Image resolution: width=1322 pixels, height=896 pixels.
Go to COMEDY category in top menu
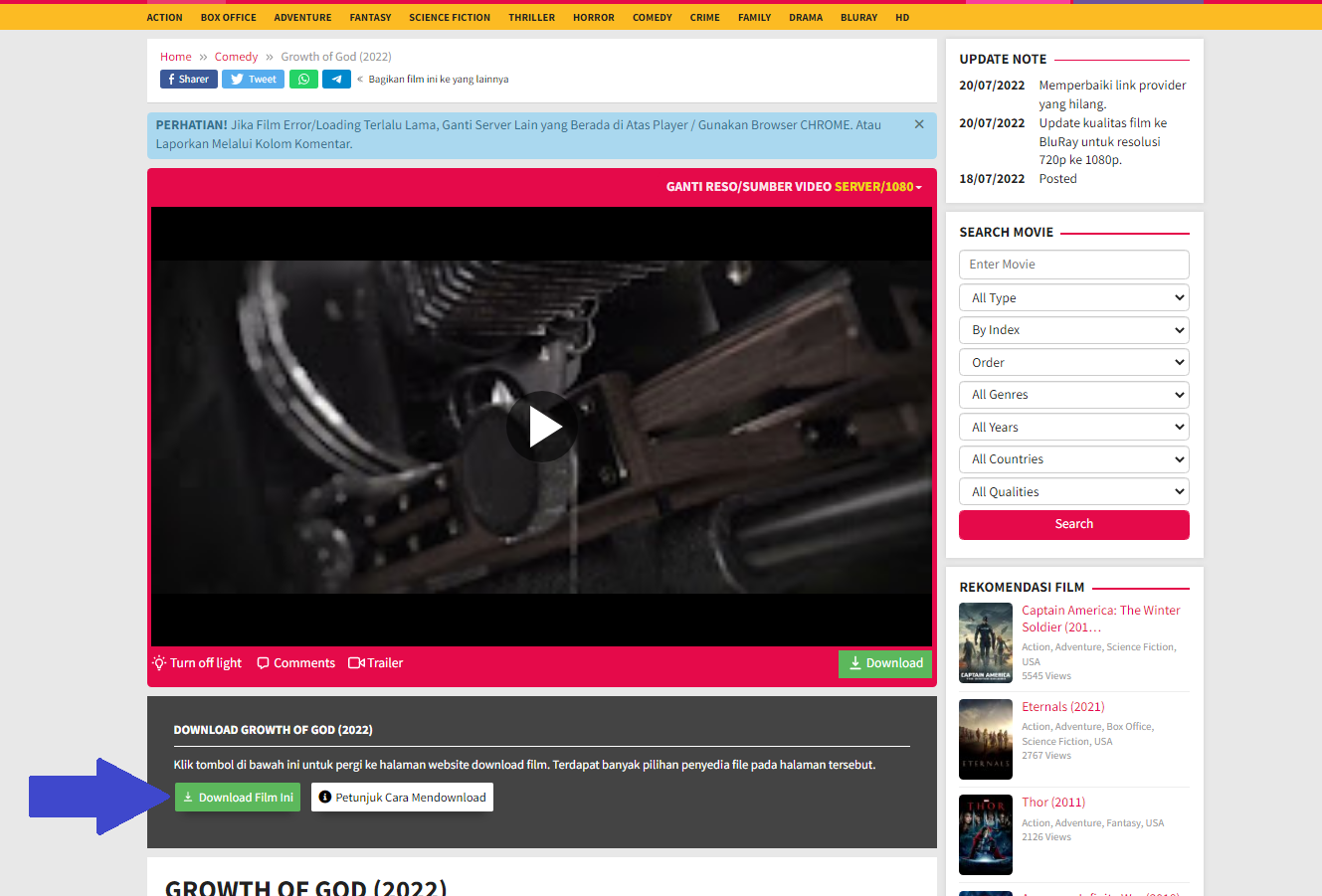click(x=653, y=18)
